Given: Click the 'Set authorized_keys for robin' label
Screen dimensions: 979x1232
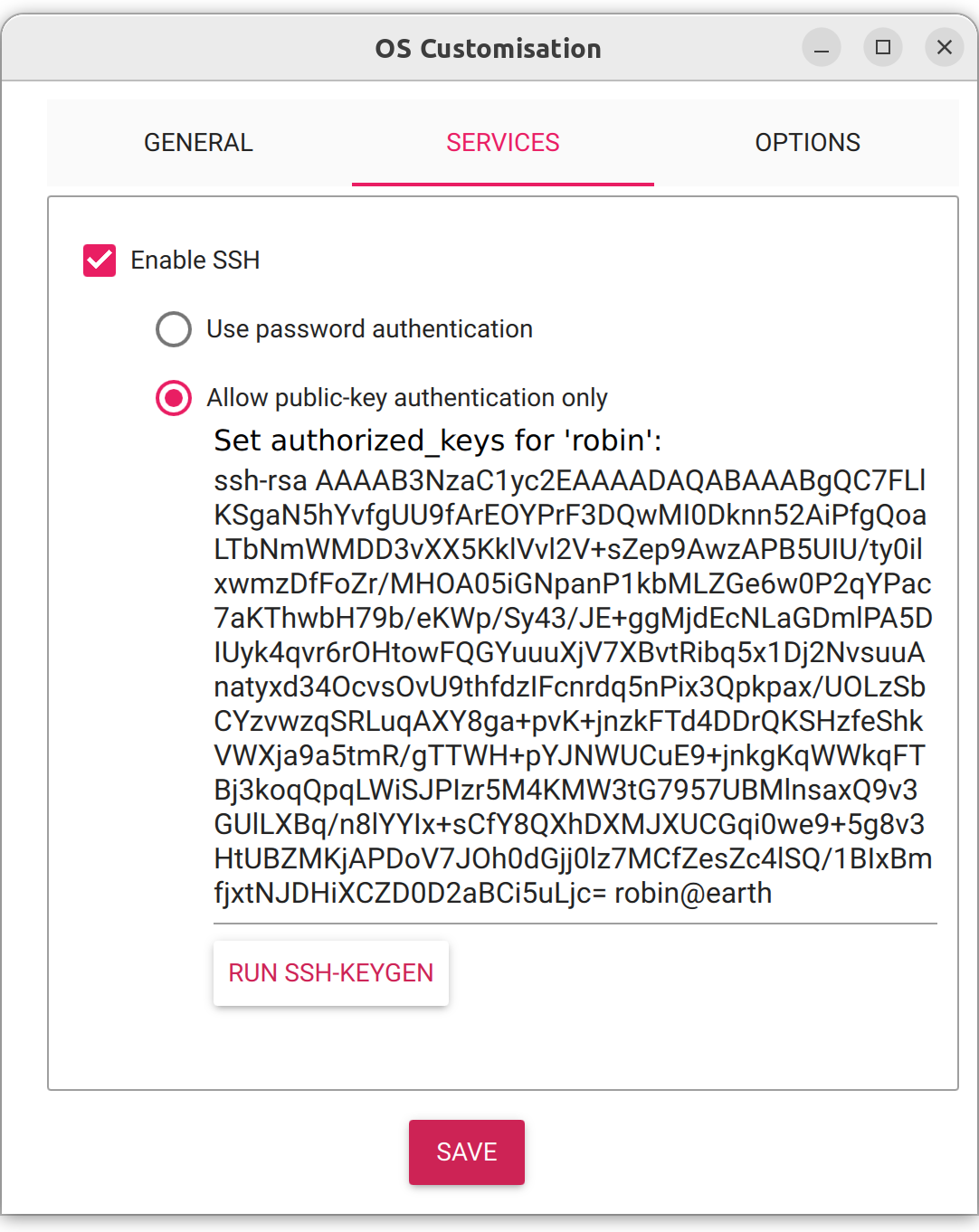Looking at the screenshot, I should [x=437, y=441].
